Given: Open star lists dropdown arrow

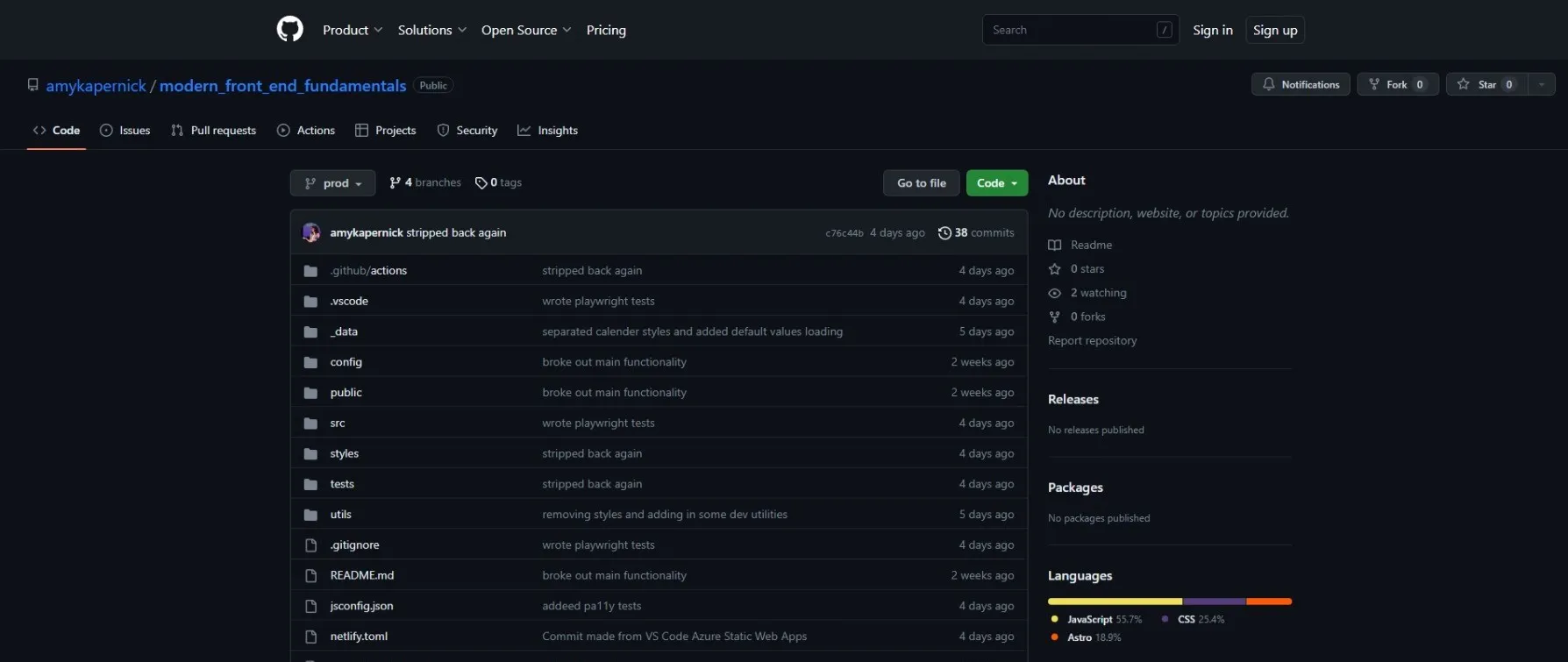Looking at the screenshot, I should coord(1541,85).
